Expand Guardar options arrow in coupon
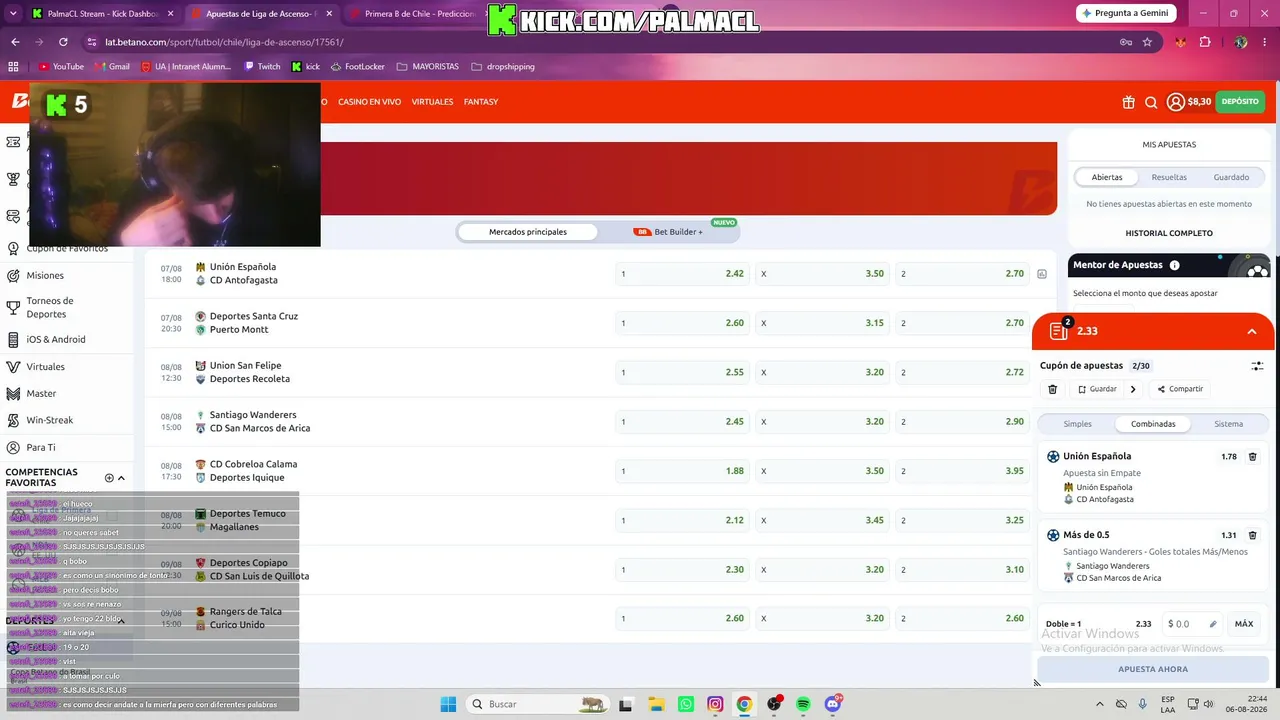This screenshot has width=1280, height=720. pyautogui.click(x=1133, y=389)
